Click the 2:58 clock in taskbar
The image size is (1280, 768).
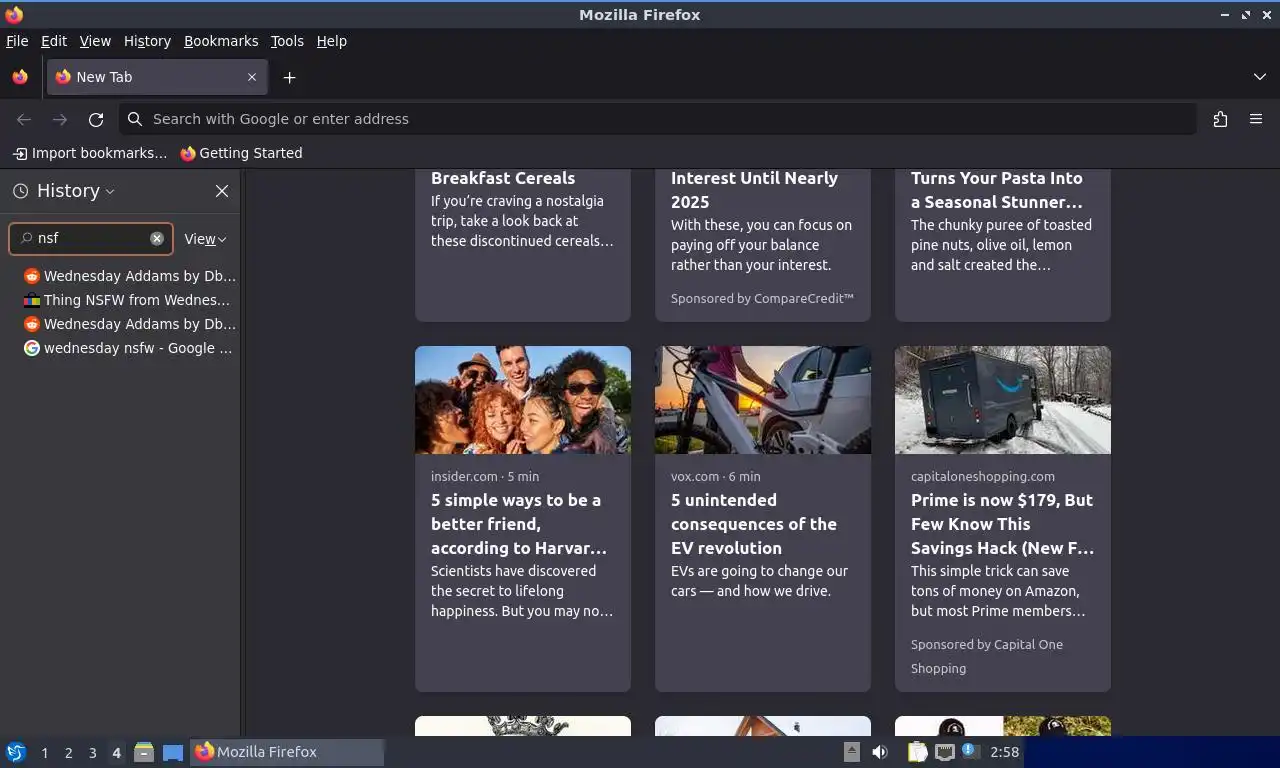(x=1004, y=752)
